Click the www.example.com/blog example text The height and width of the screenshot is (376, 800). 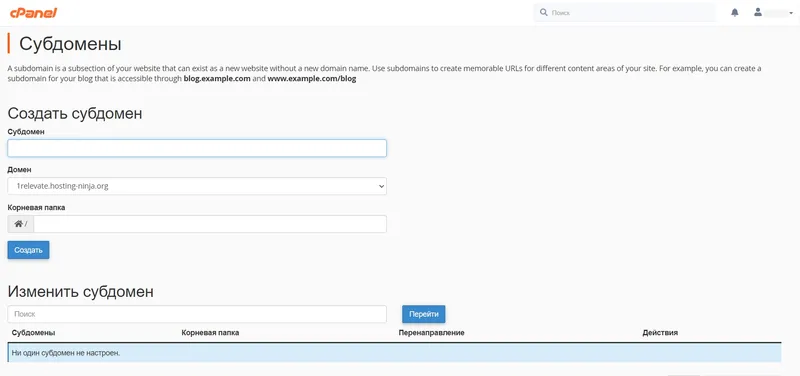(312, 79)
